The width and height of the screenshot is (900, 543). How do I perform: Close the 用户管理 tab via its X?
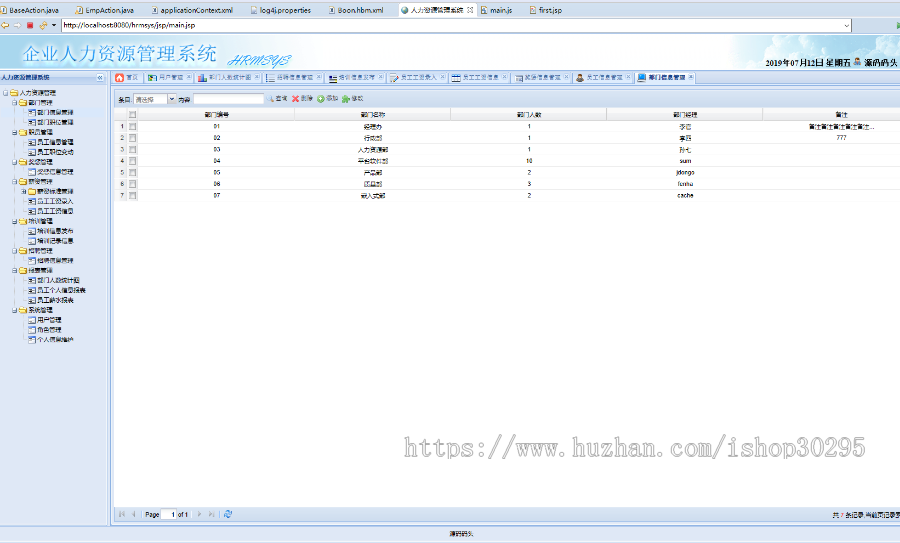(x=188, y=77)
